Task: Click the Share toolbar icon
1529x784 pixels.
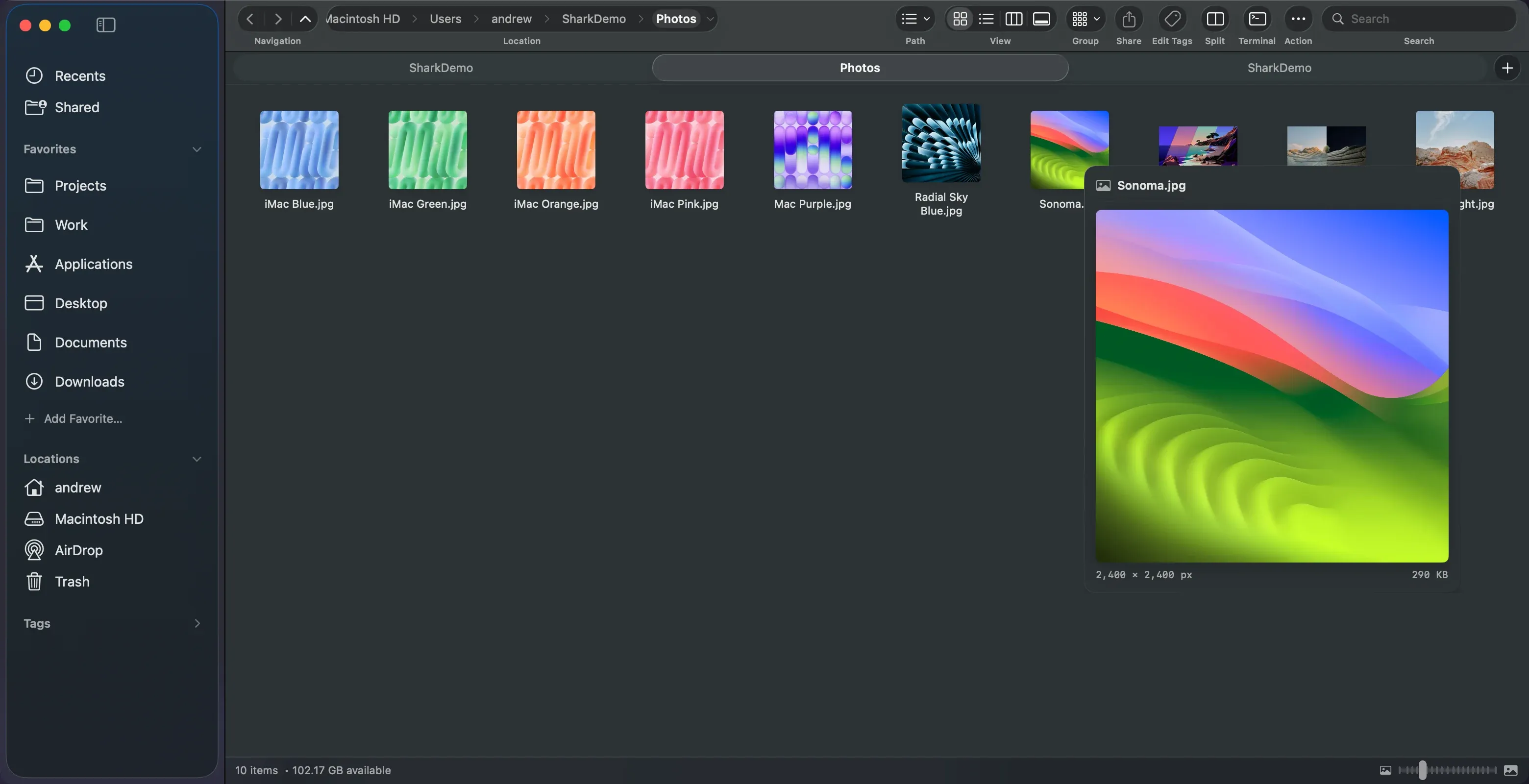Action: click(1129, 19)
